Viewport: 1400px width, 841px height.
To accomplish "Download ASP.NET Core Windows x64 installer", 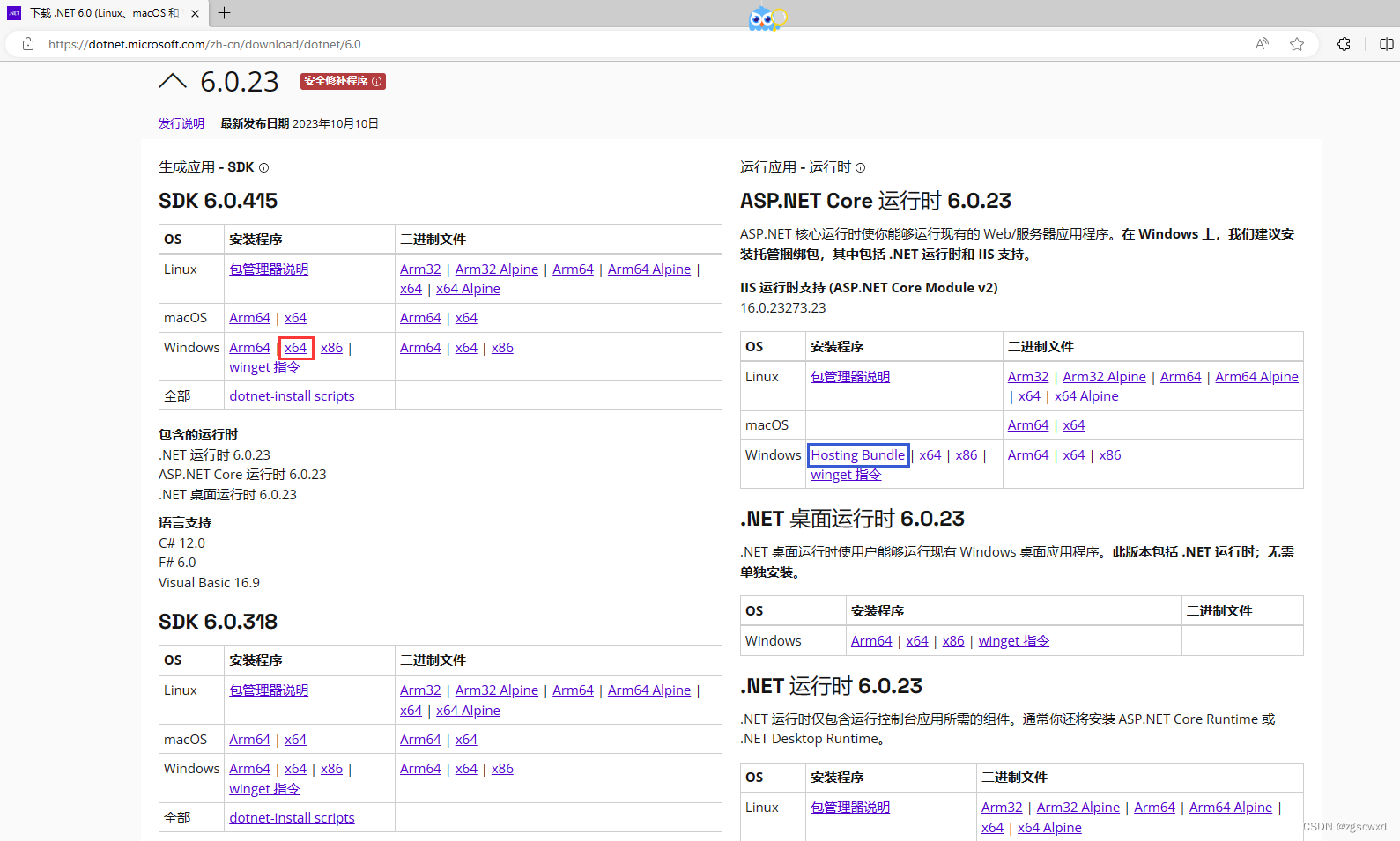I will point(930,455).
